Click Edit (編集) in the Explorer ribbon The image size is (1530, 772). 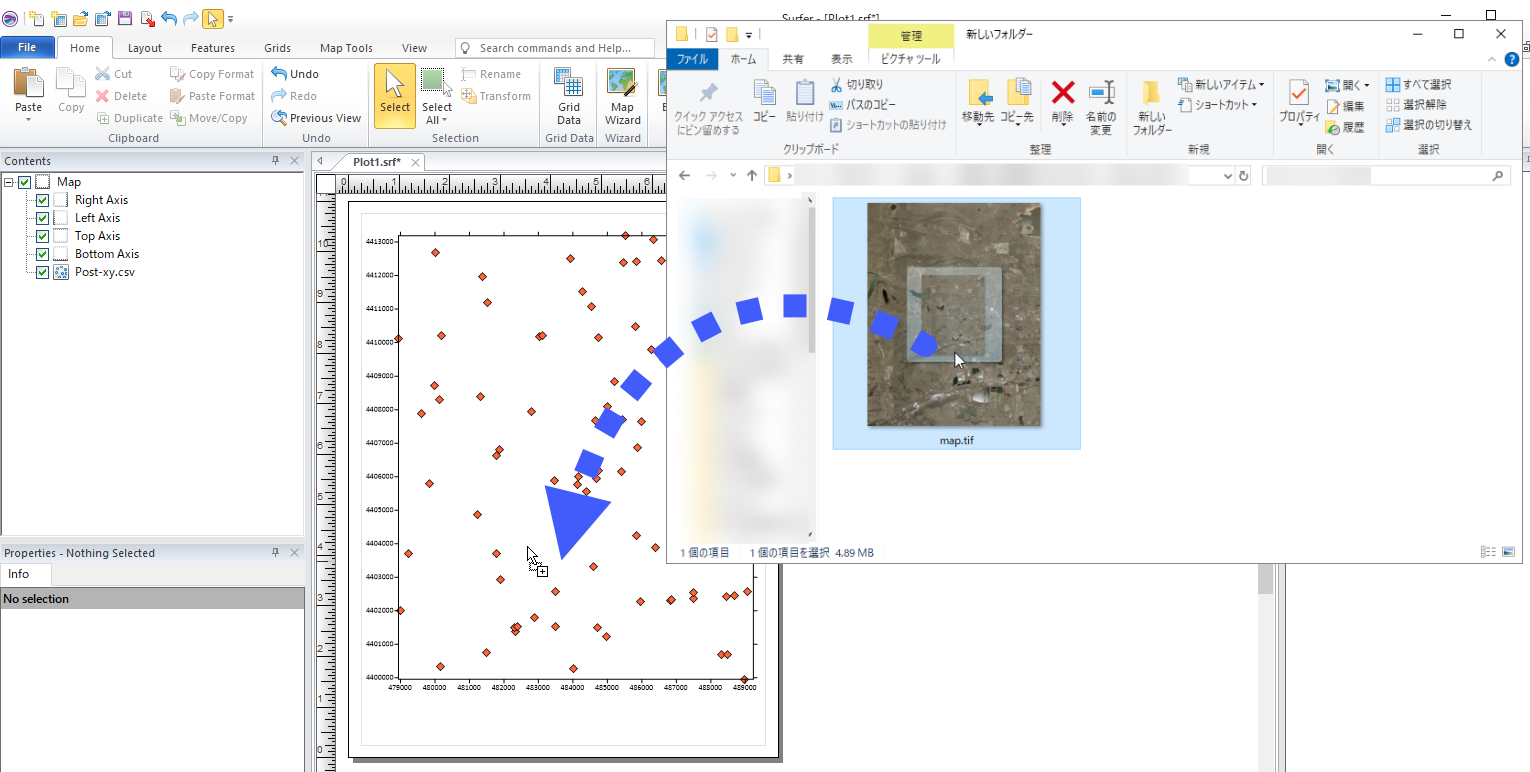pos(1344,106)
